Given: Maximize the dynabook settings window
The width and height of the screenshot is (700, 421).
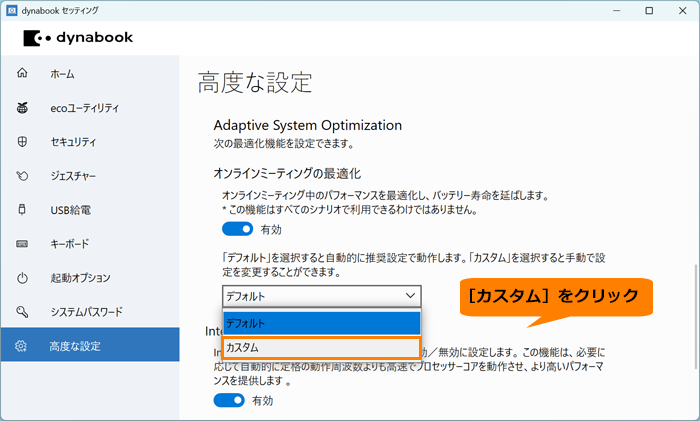Looking at the screenshot, I should click(649, 10).
